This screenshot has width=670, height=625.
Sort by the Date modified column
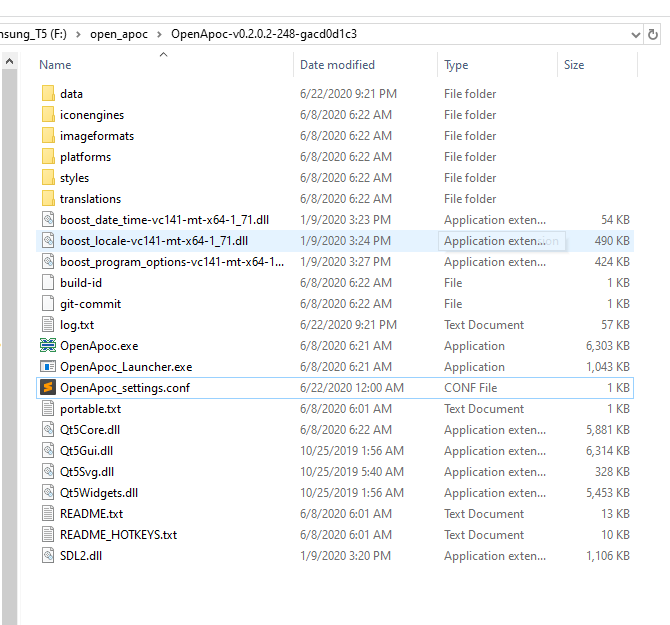pyautogui.click(x=337, y=65)
